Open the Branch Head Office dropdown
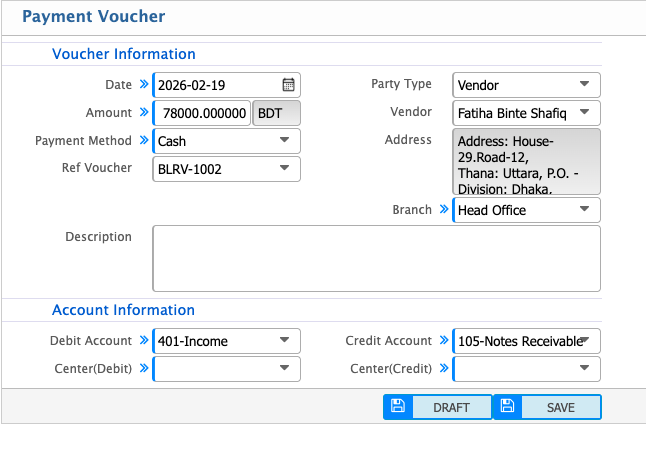This screenshot has height=453, width=646. 527,210
